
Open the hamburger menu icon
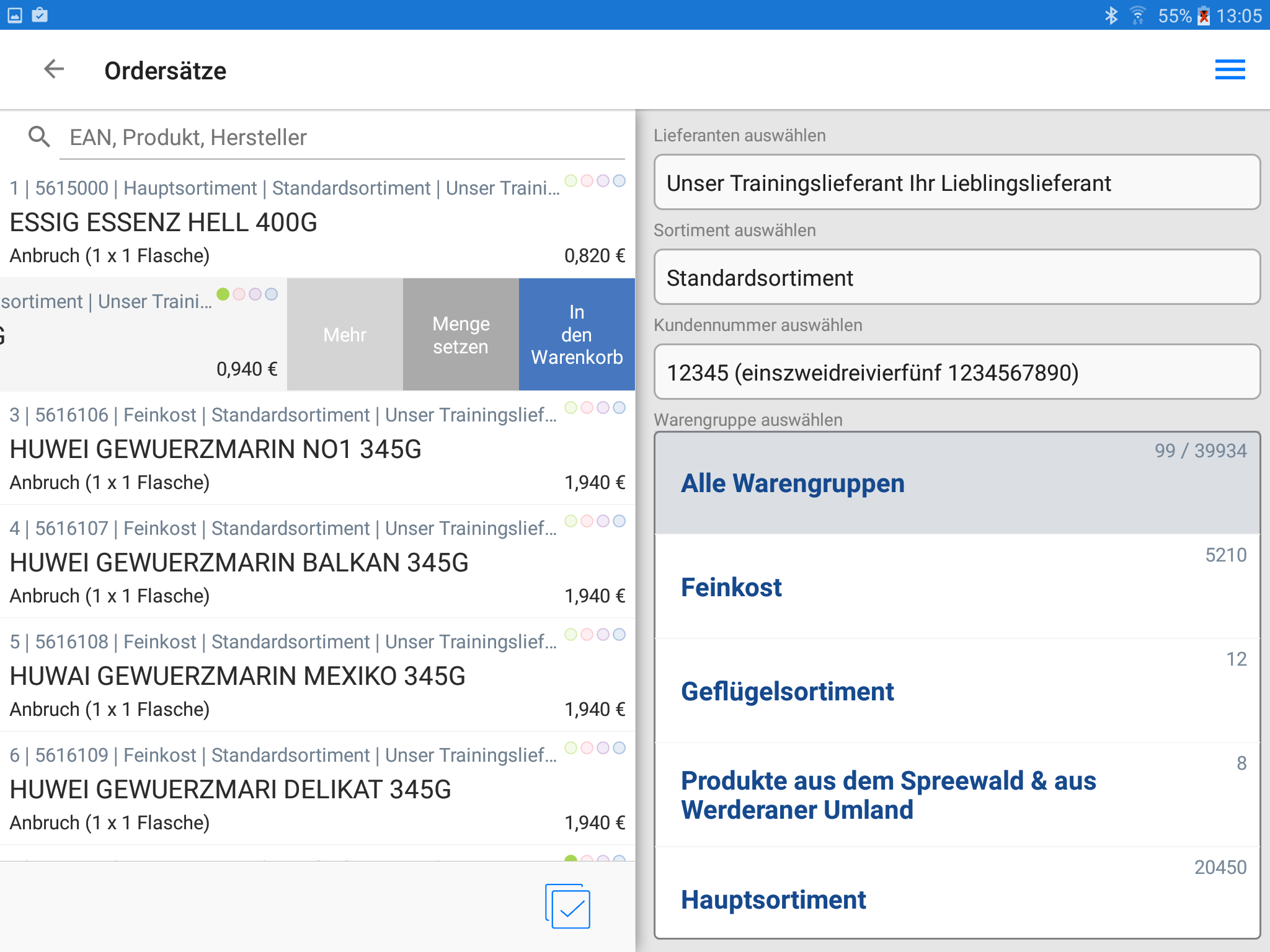coord(1230,69)
